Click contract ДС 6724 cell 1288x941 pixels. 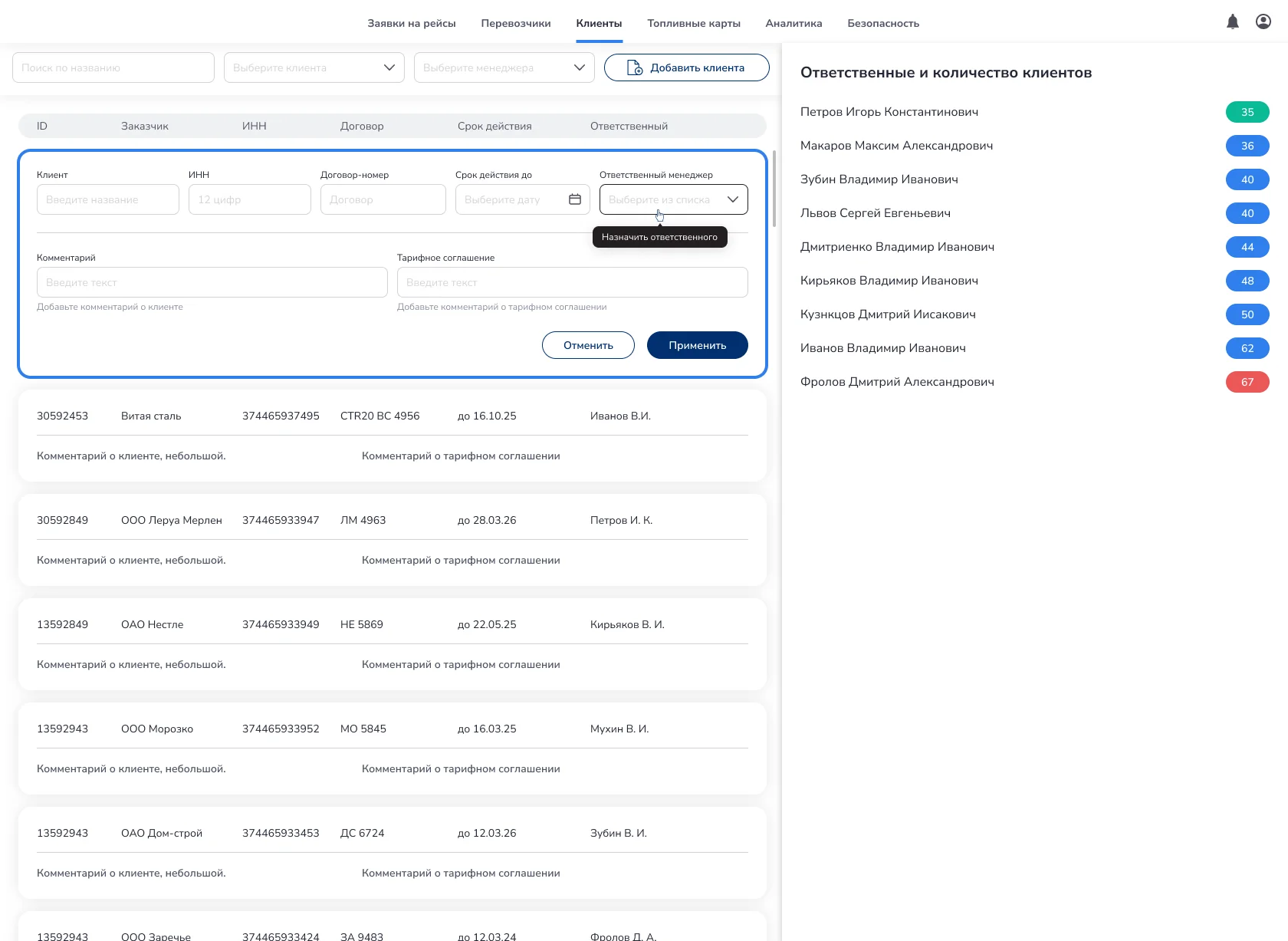(x=363, y=833)
